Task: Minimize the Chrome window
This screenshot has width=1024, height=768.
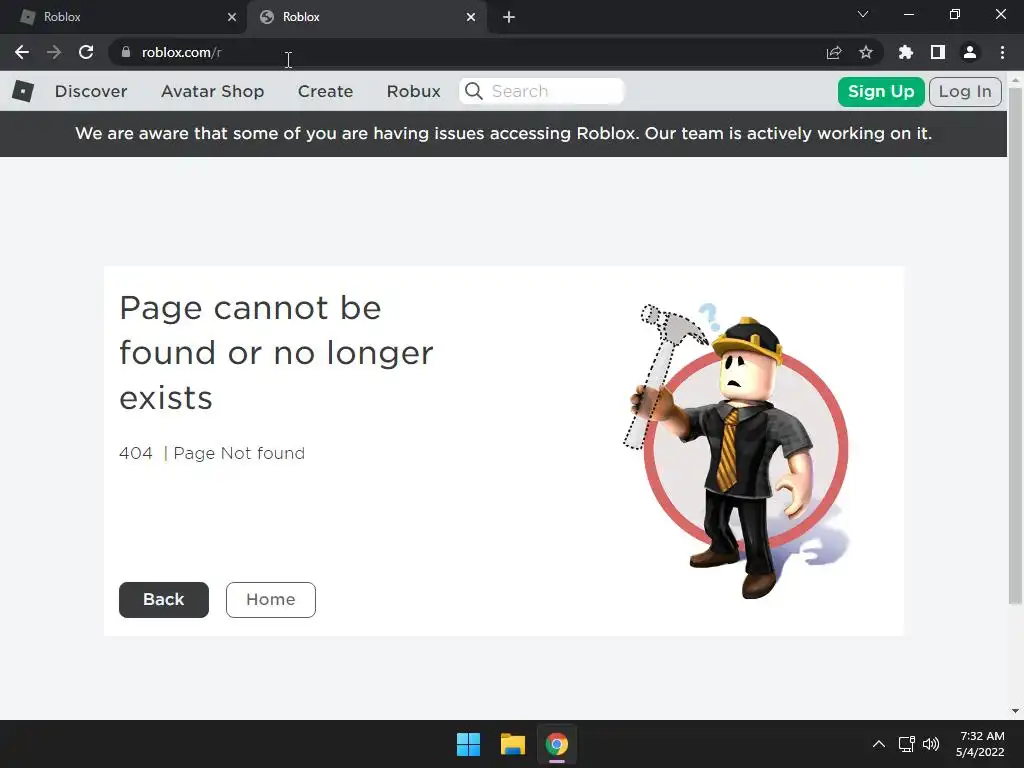Action: click(x=908, y=14)
